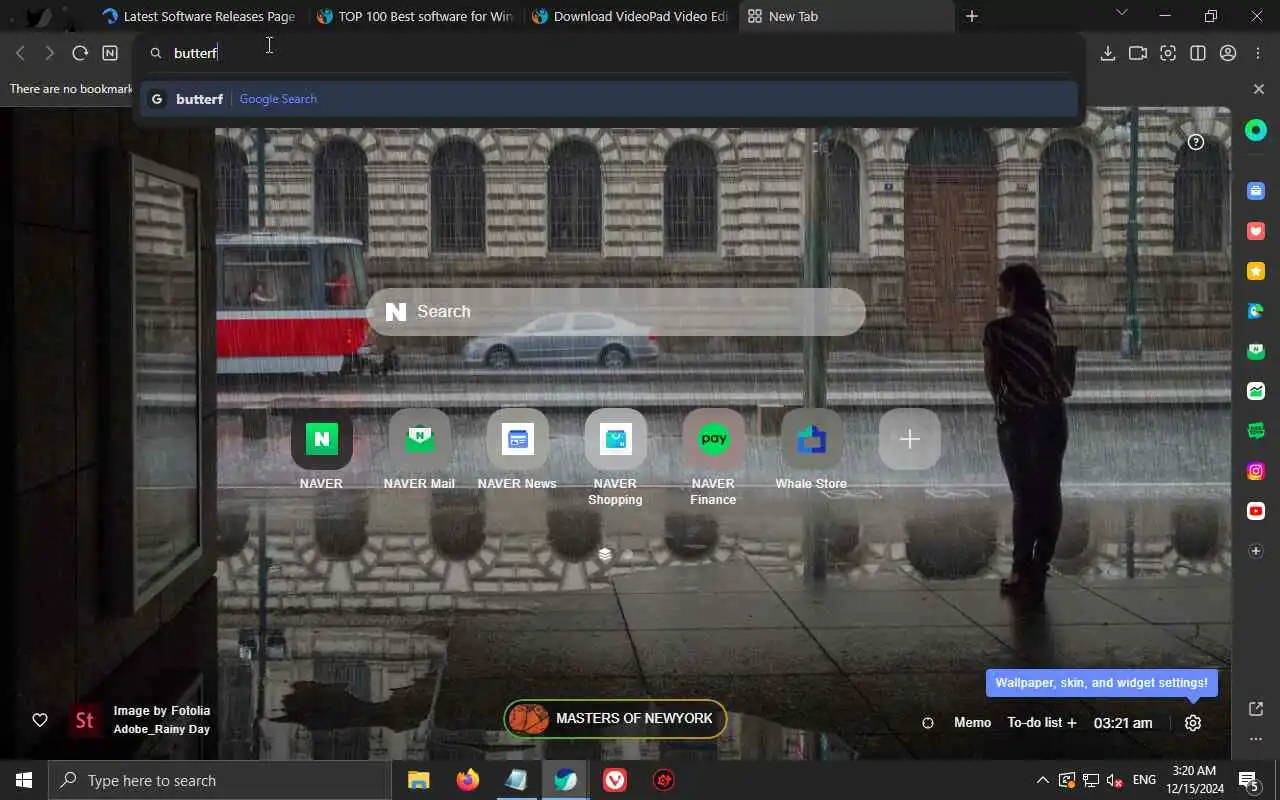Switch to TOP 100 Best software tab
This screenshot has width=1280, height=800.
pyautogui.click(x=414, y=16)
